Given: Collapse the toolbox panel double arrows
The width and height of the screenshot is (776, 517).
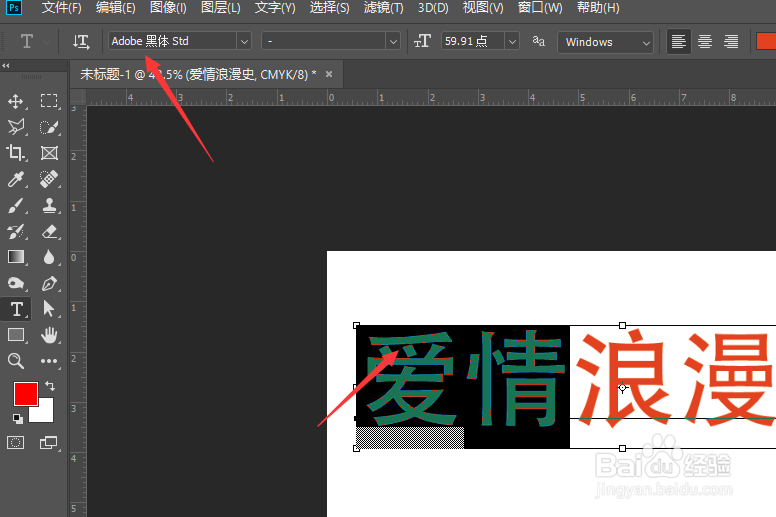Looking at the screenshot, I should point(6,65).
